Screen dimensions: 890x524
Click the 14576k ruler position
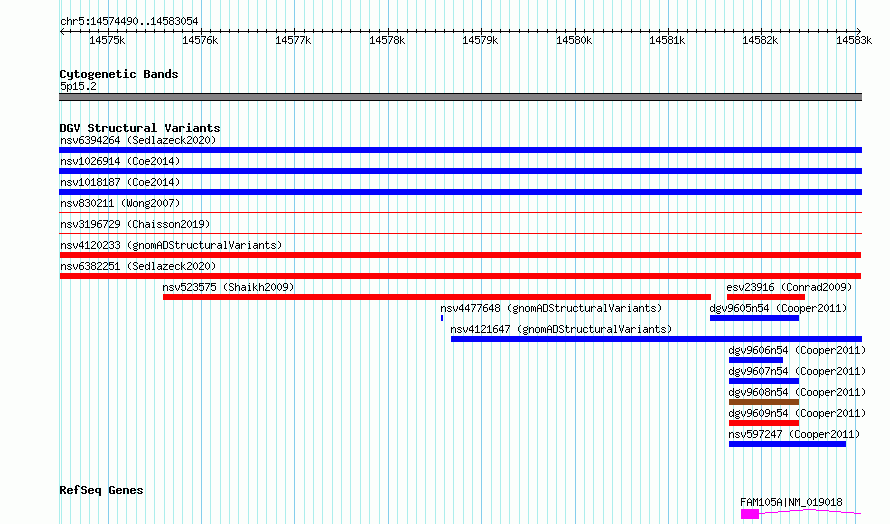click(200, 40)
